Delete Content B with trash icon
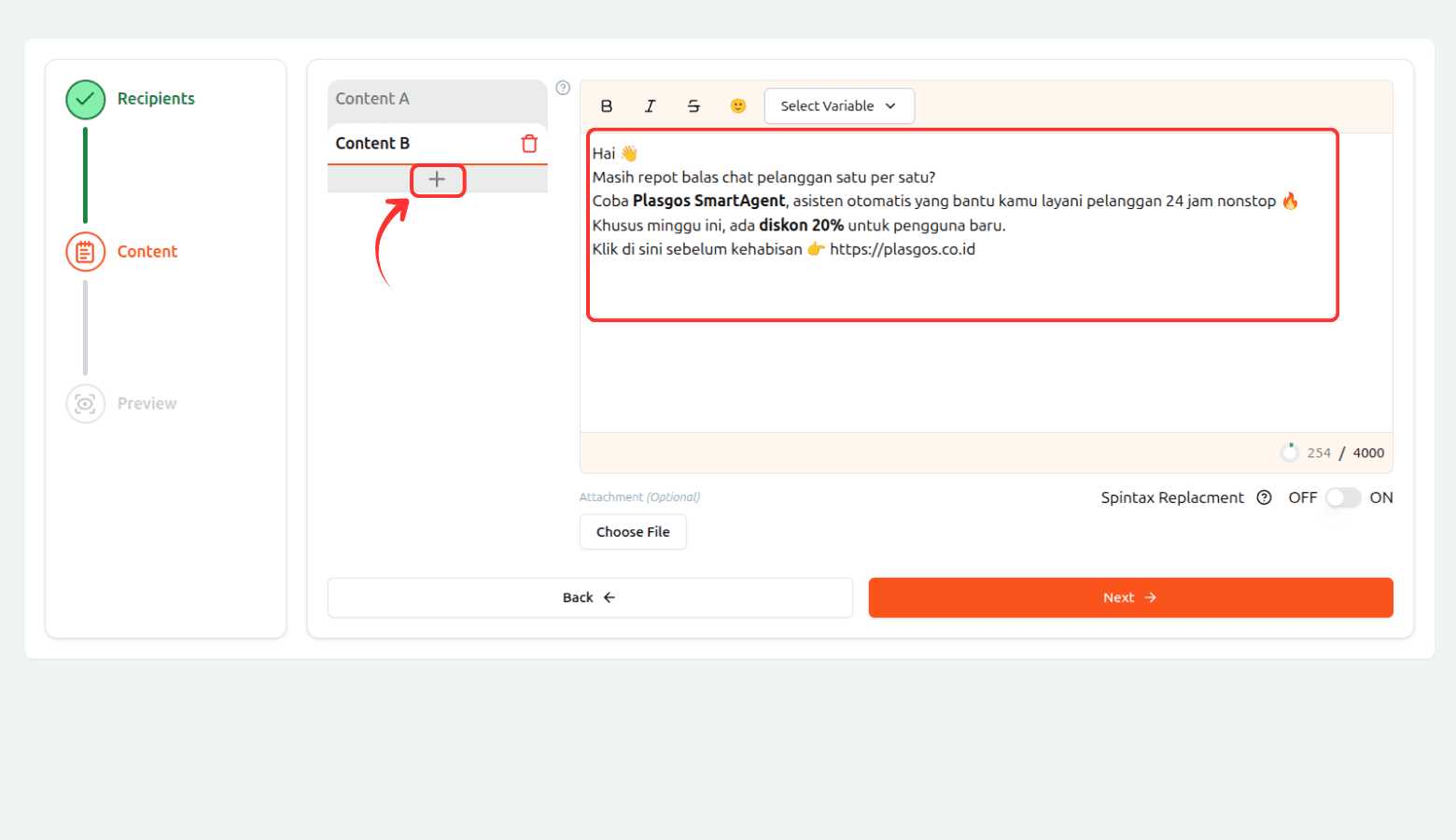 click(x=529, y=144)
